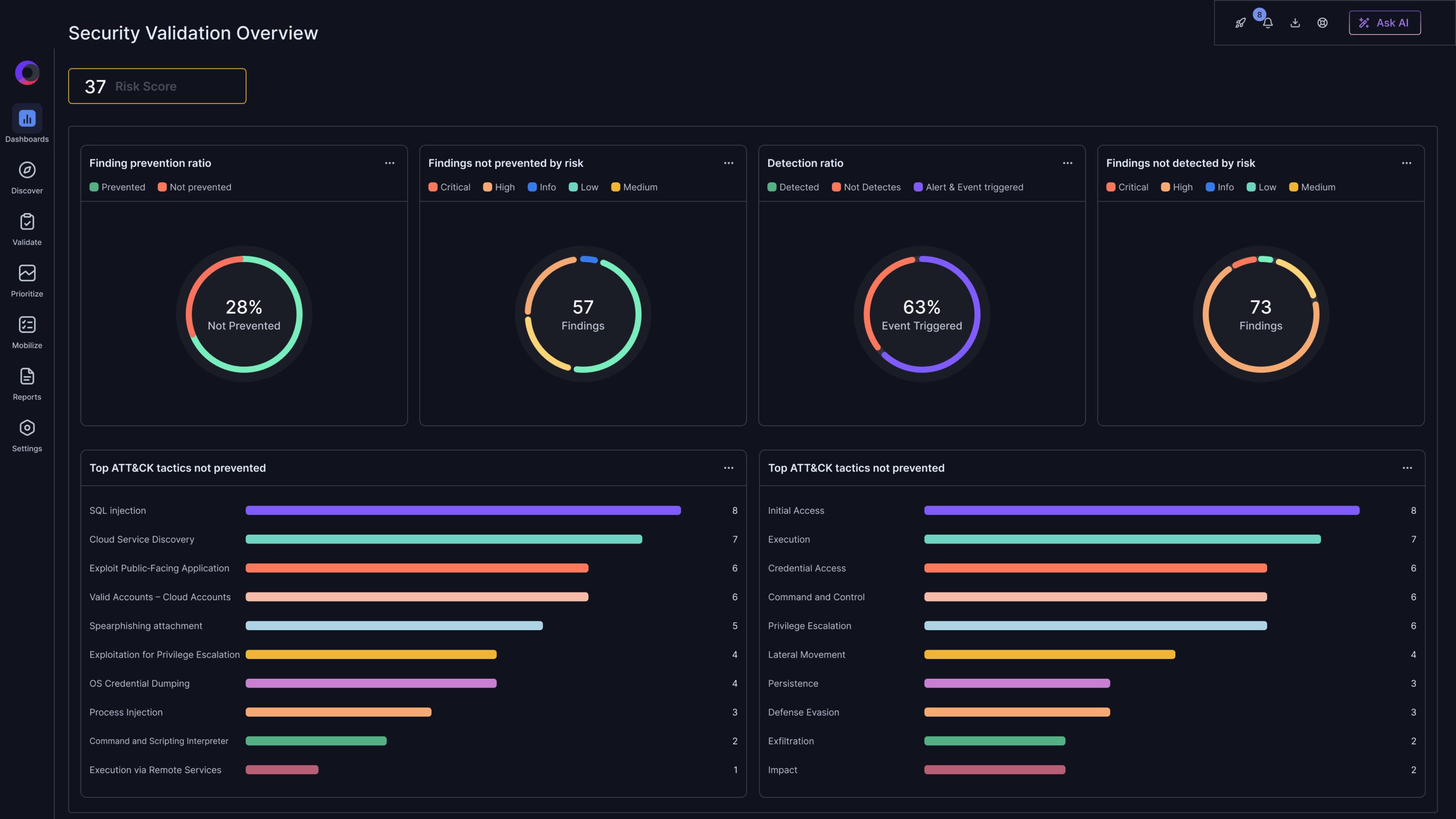Click the rocket icon in top bar
1456x819 pixels.
click(x=1240, y=23)
